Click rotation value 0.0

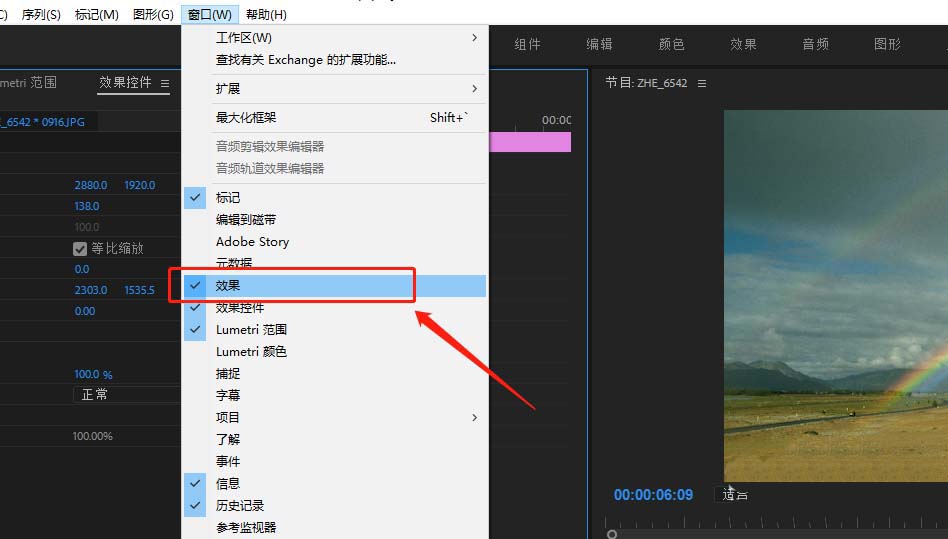pyautogui.click(x=82, y=269)
